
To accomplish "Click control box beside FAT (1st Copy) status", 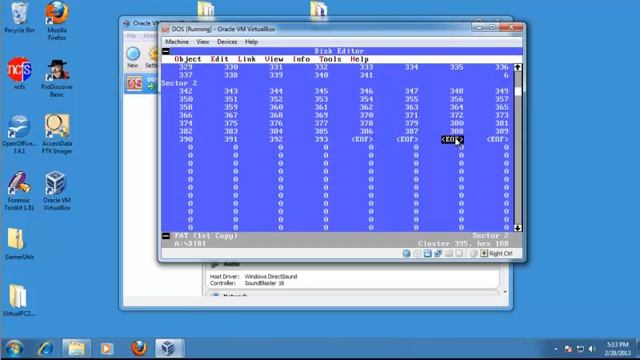I will pyautogui.click(x=166, y=236).
